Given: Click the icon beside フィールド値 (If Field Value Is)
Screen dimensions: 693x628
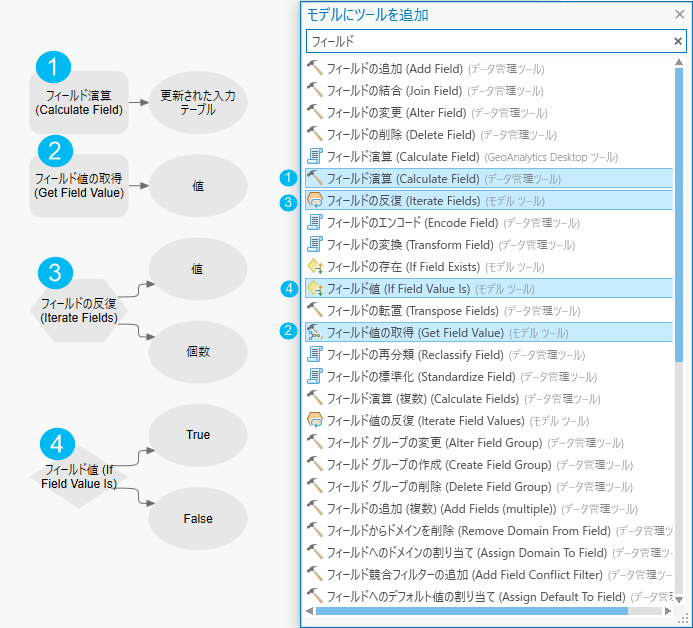Looking at the screenshot, I should coord(315,289).
